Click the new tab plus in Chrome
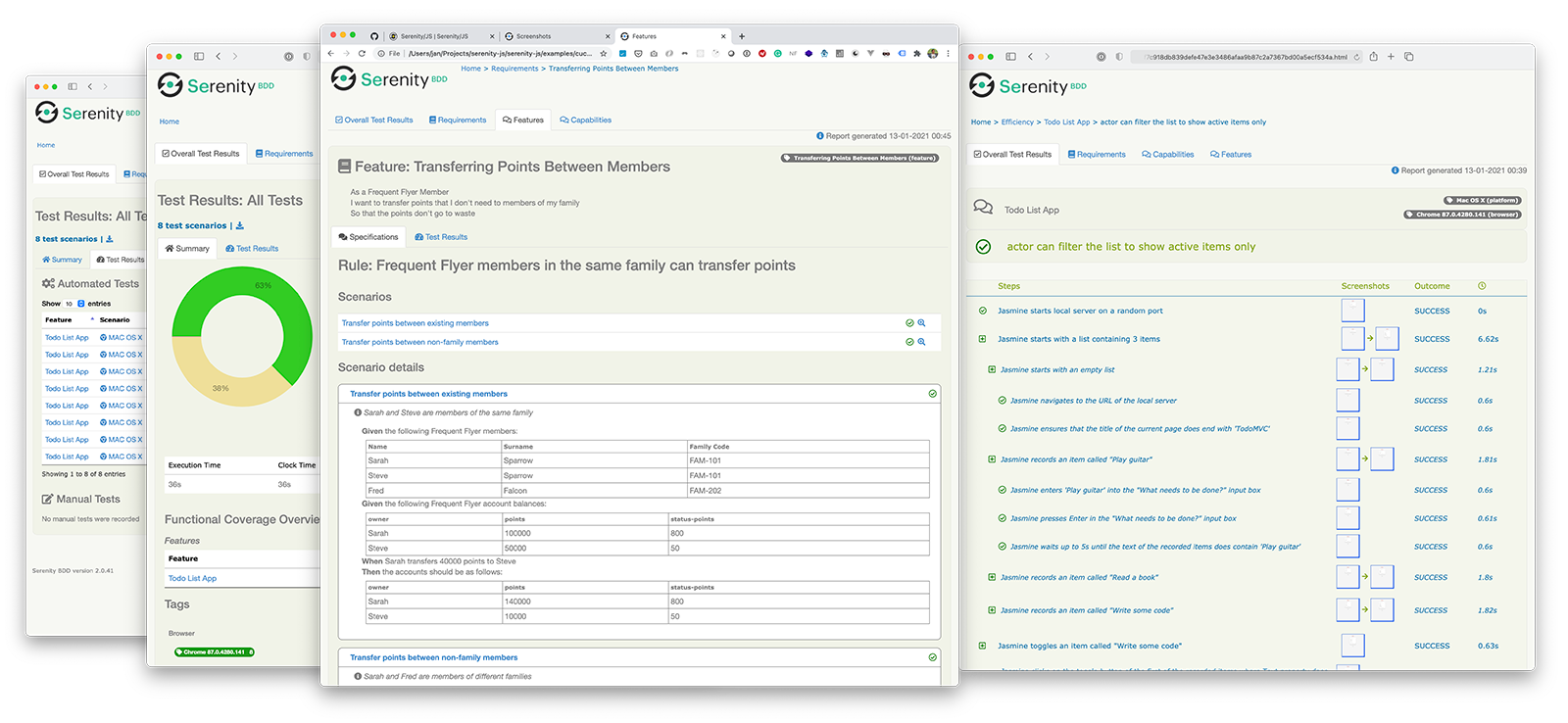The width and height of the screenshot is (1568, 723). [x=742, y=36]
